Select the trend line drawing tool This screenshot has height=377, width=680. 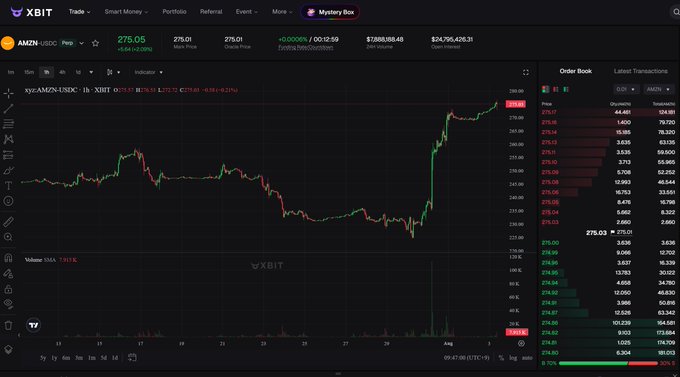pyautogui.click(x=8, y=108)
